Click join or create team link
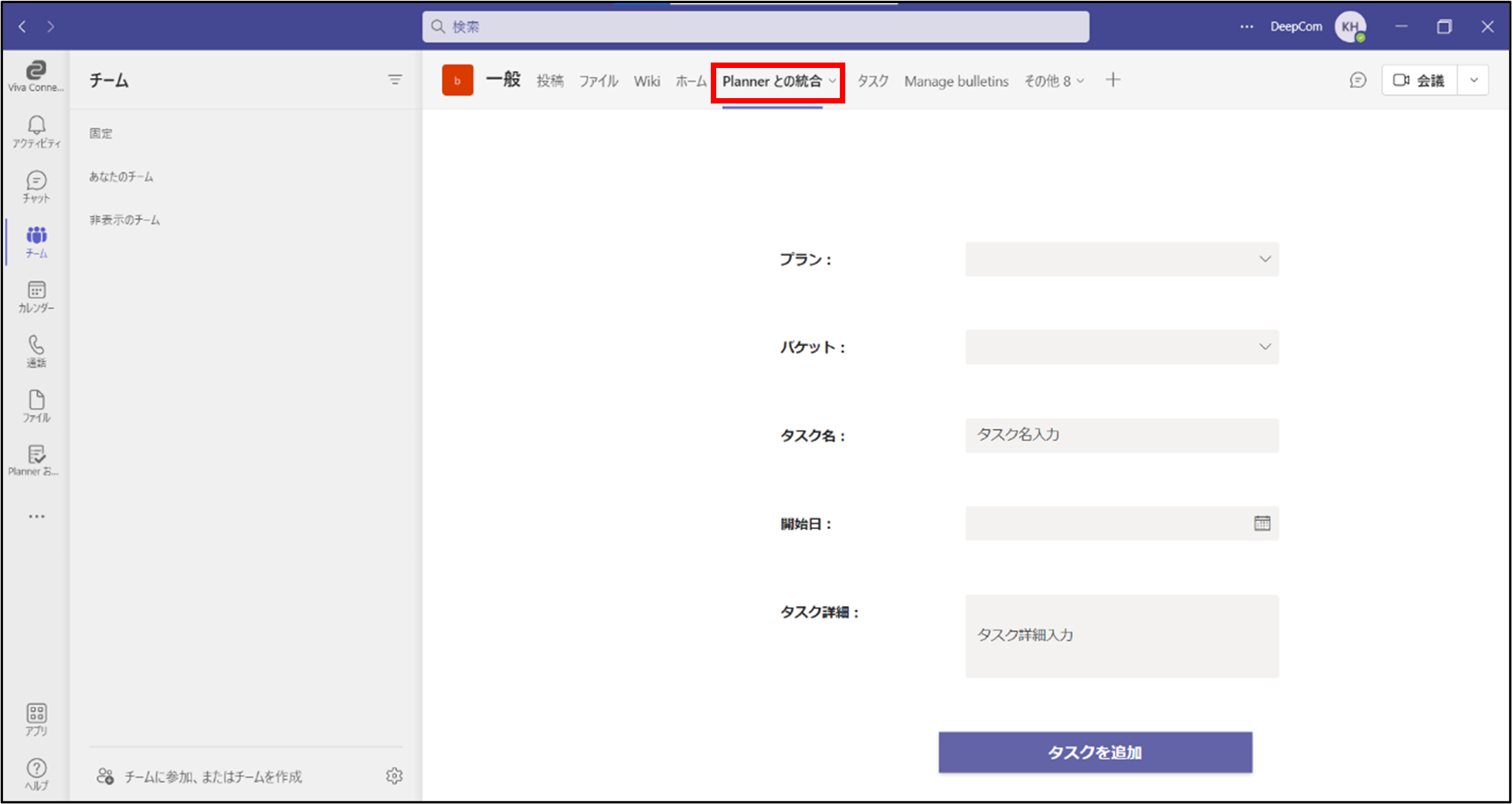The height and width of the screenshot is (804, 1512). (199, 776)
